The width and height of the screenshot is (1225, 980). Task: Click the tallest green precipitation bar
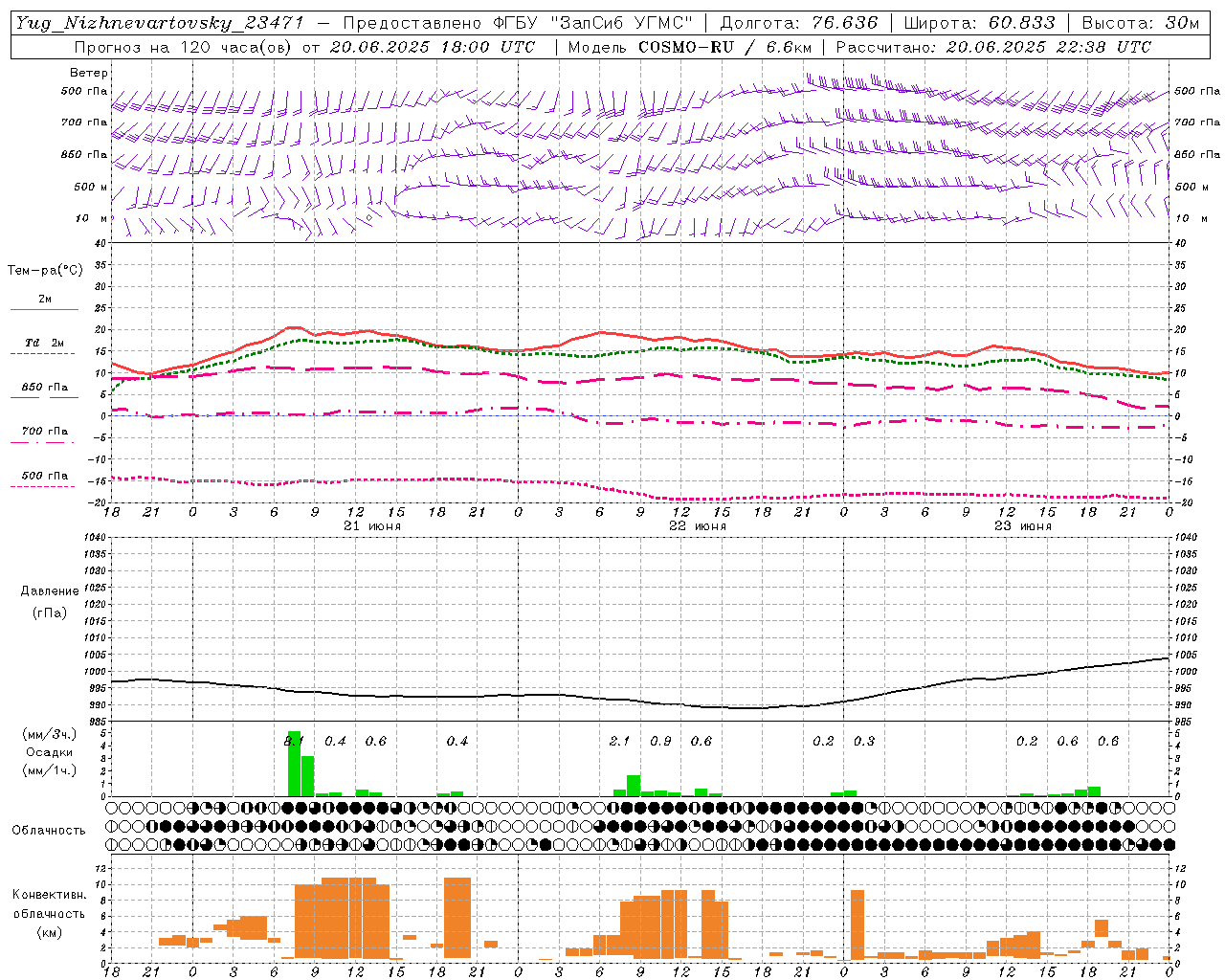point(295,764)
